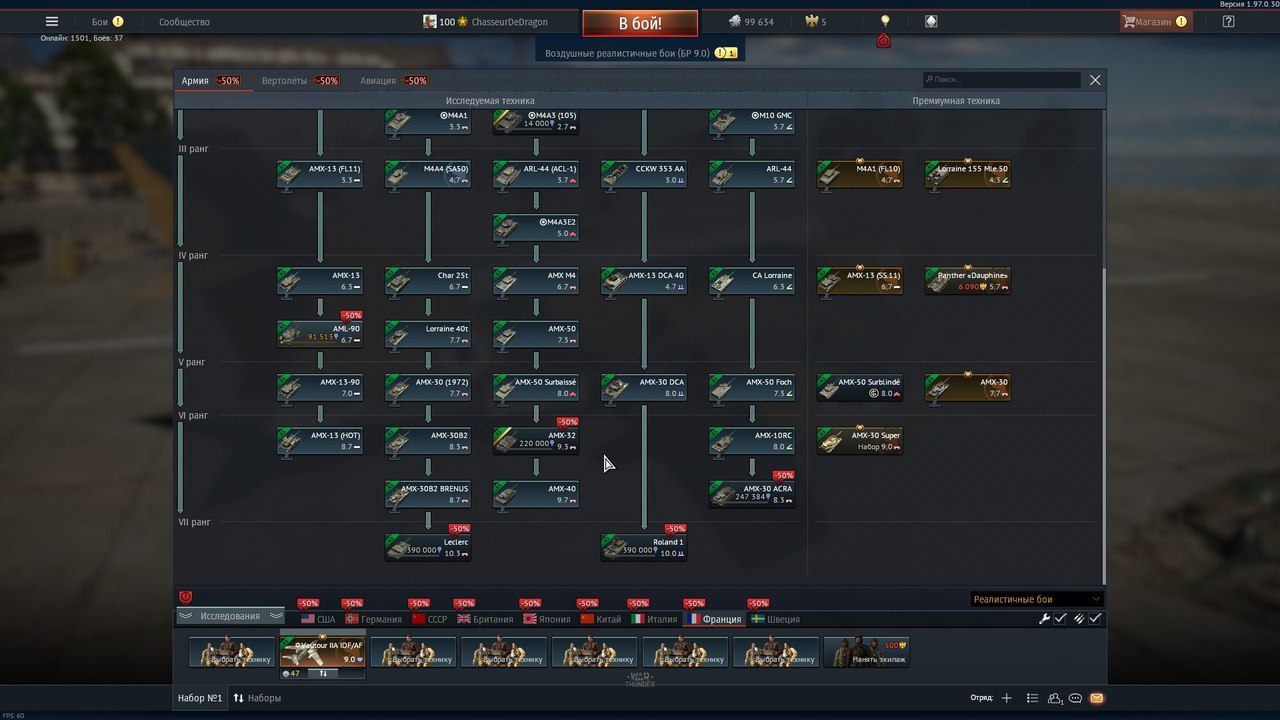Select the AMX-50 Foch card

752,388
